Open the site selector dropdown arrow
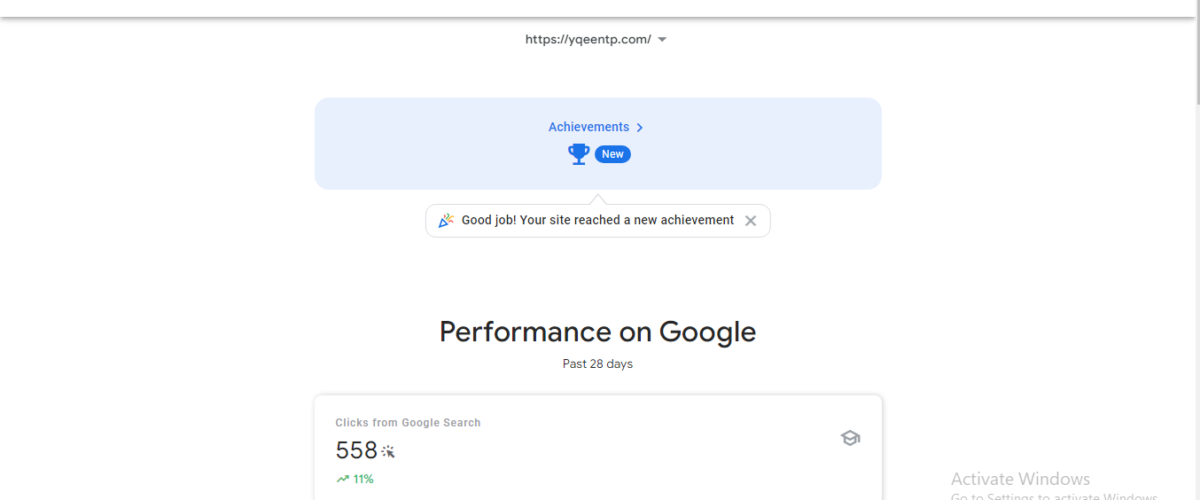The height and width of the screenshot is (500, 1200). 662,40
